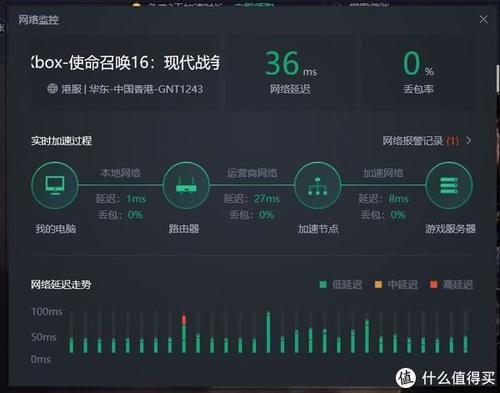
Task: Click the ISP network 丢包 0% value
Action: pos(267,215)
